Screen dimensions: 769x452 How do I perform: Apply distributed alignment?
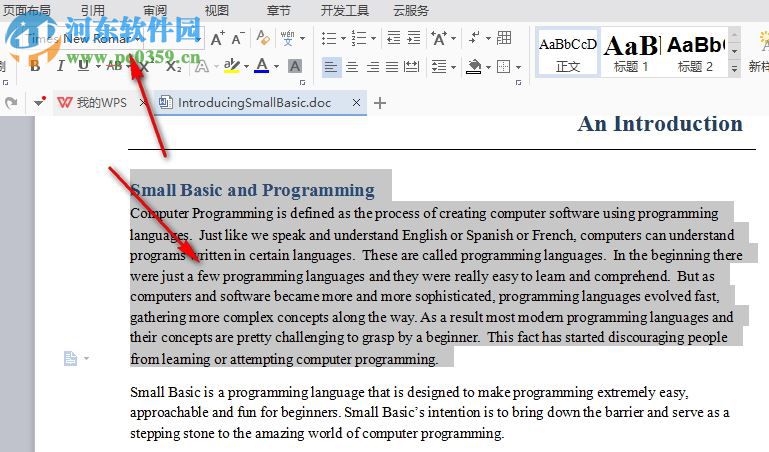(411, 67)
